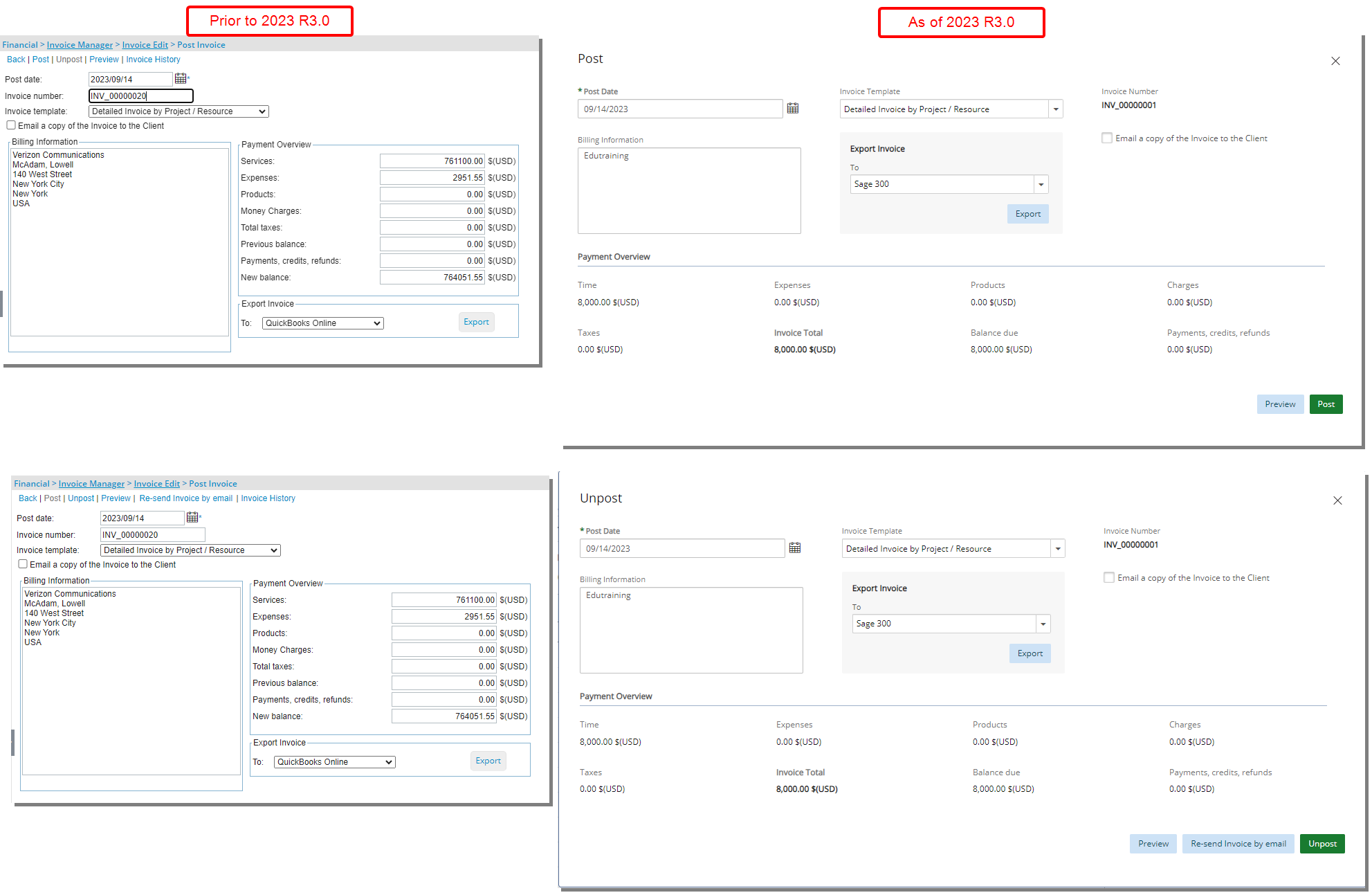Select Back in bottom old panel menu
This screenshot has height=895, width=1372.
tap(28, 498)
